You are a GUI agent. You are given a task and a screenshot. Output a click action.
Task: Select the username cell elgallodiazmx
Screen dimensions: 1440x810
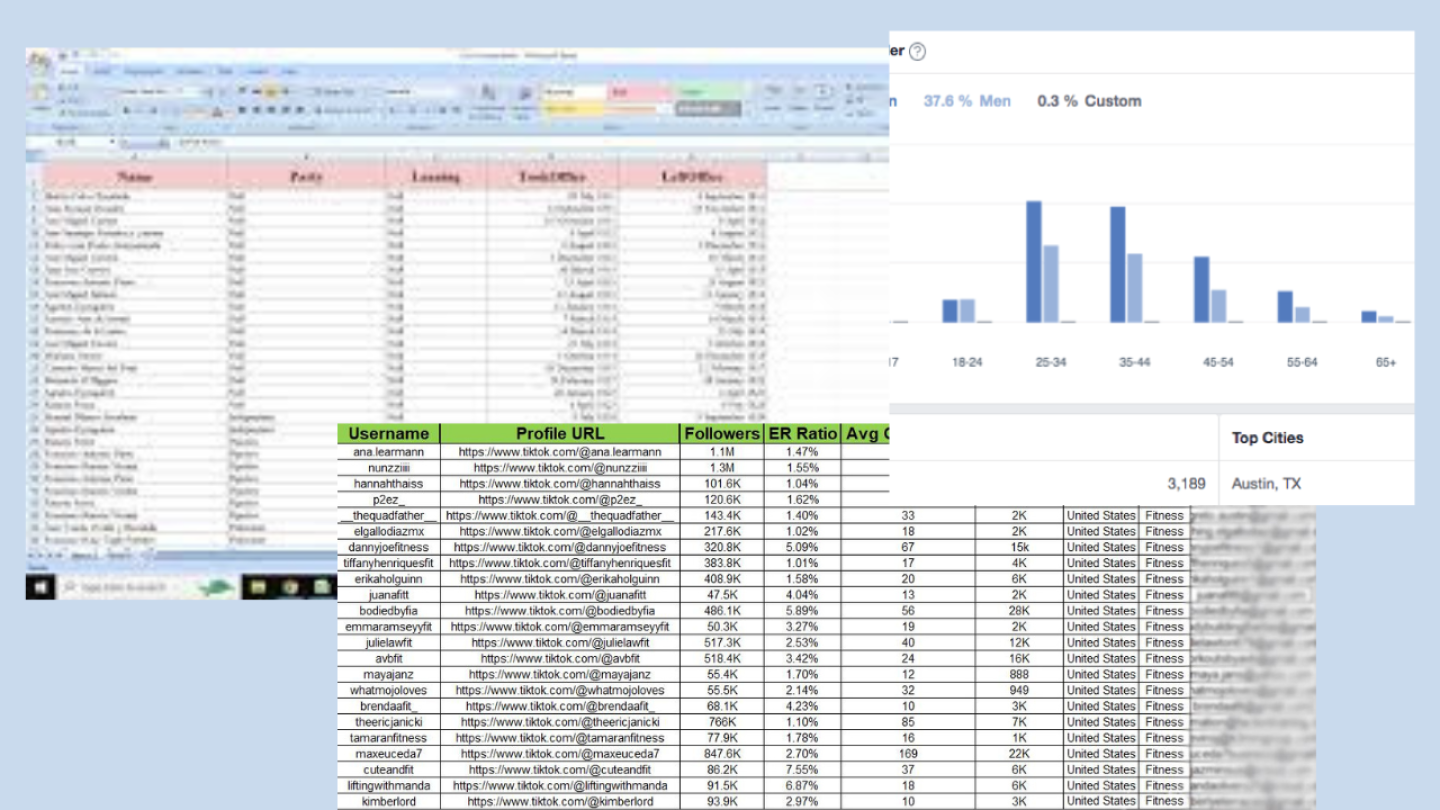click(x=389, y=532)
